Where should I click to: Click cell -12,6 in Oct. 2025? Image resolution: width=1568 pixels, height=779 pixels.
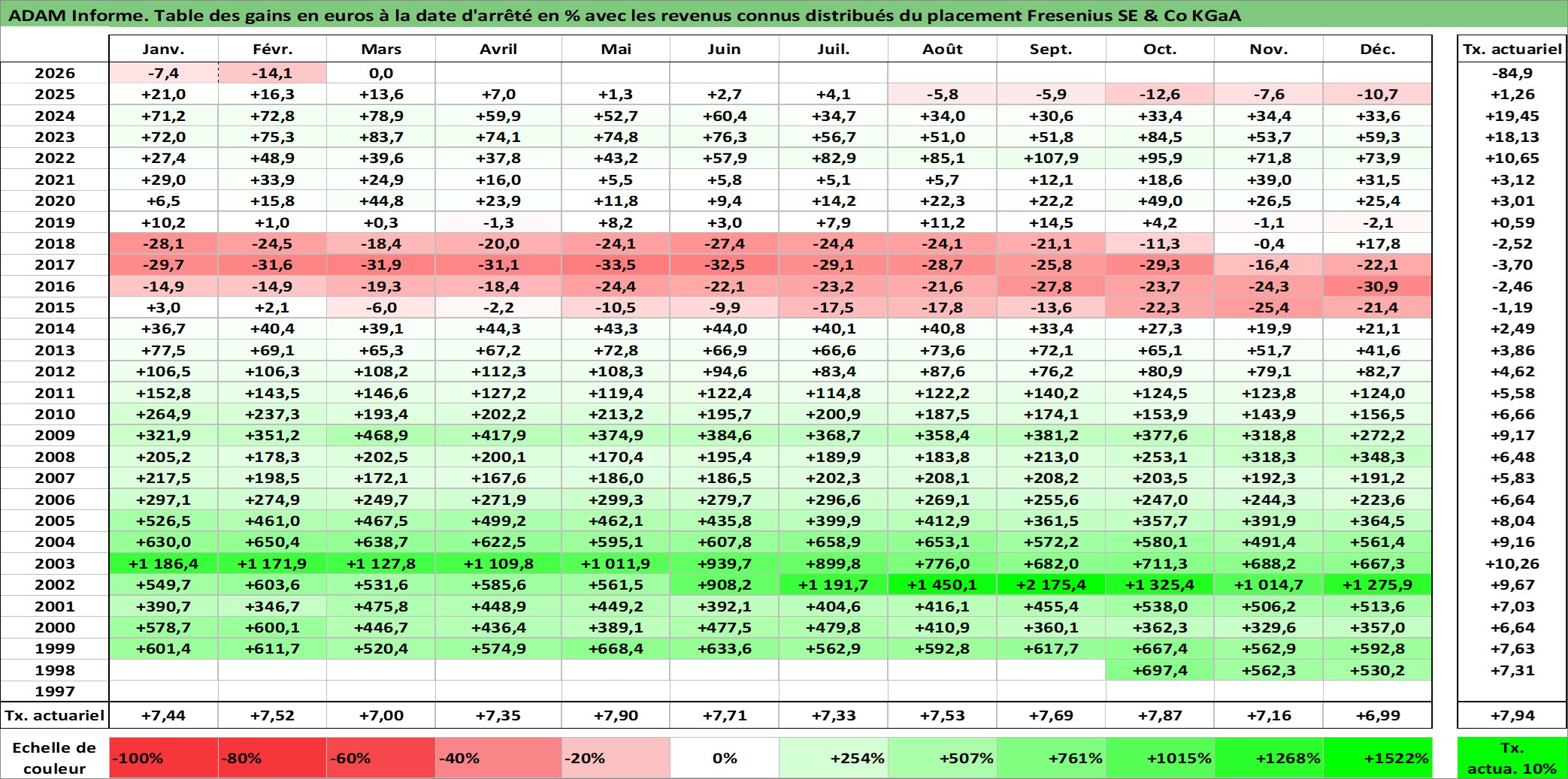click(x=1160, y=94)
